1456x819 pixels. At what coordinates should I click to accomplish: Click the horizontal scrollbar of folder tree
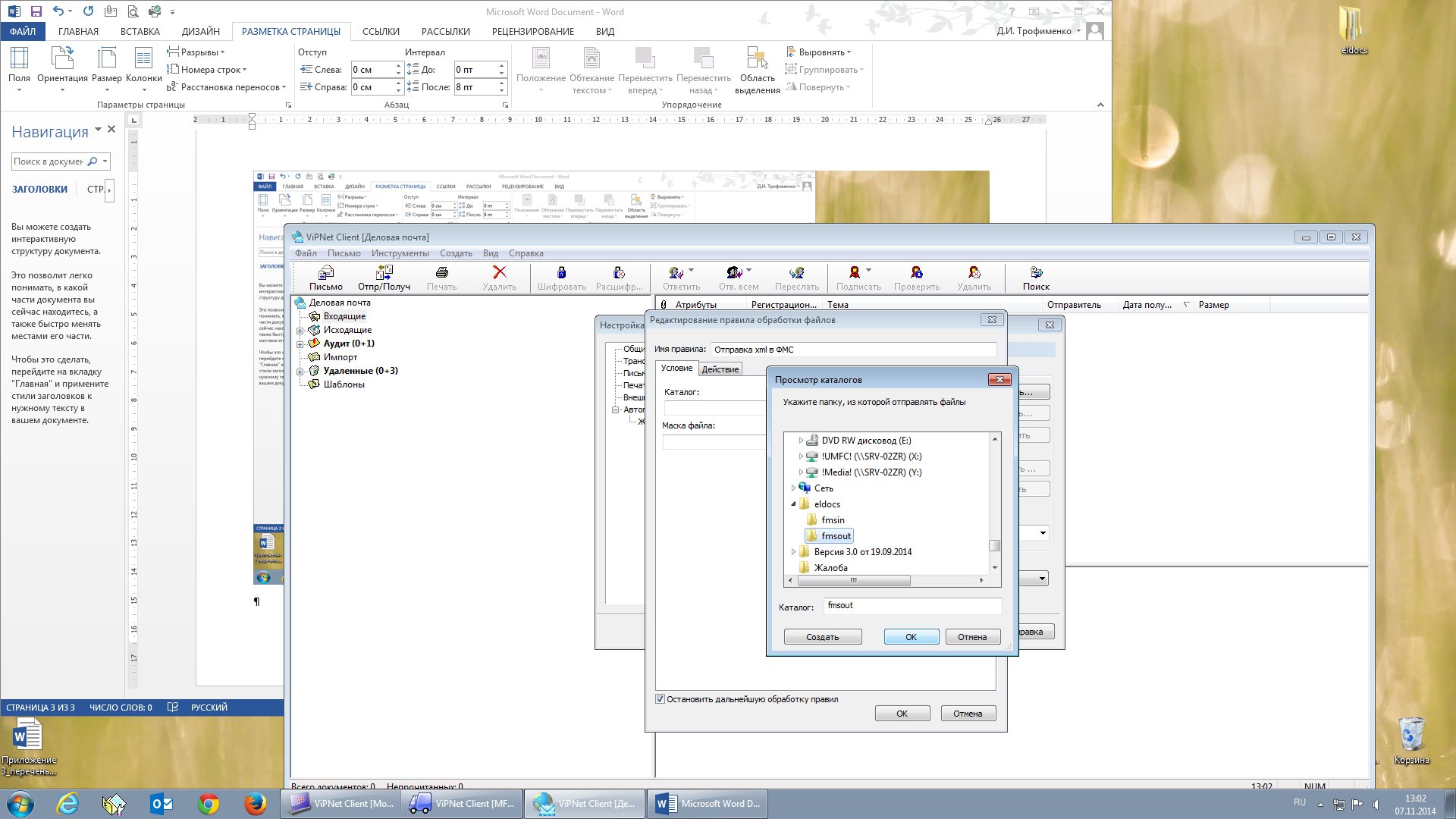(x=854, y=581)
